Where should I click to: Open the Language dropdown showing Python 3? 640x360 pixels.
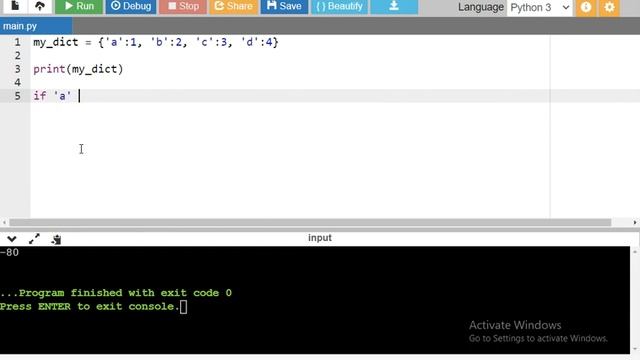tap(540, 7)
